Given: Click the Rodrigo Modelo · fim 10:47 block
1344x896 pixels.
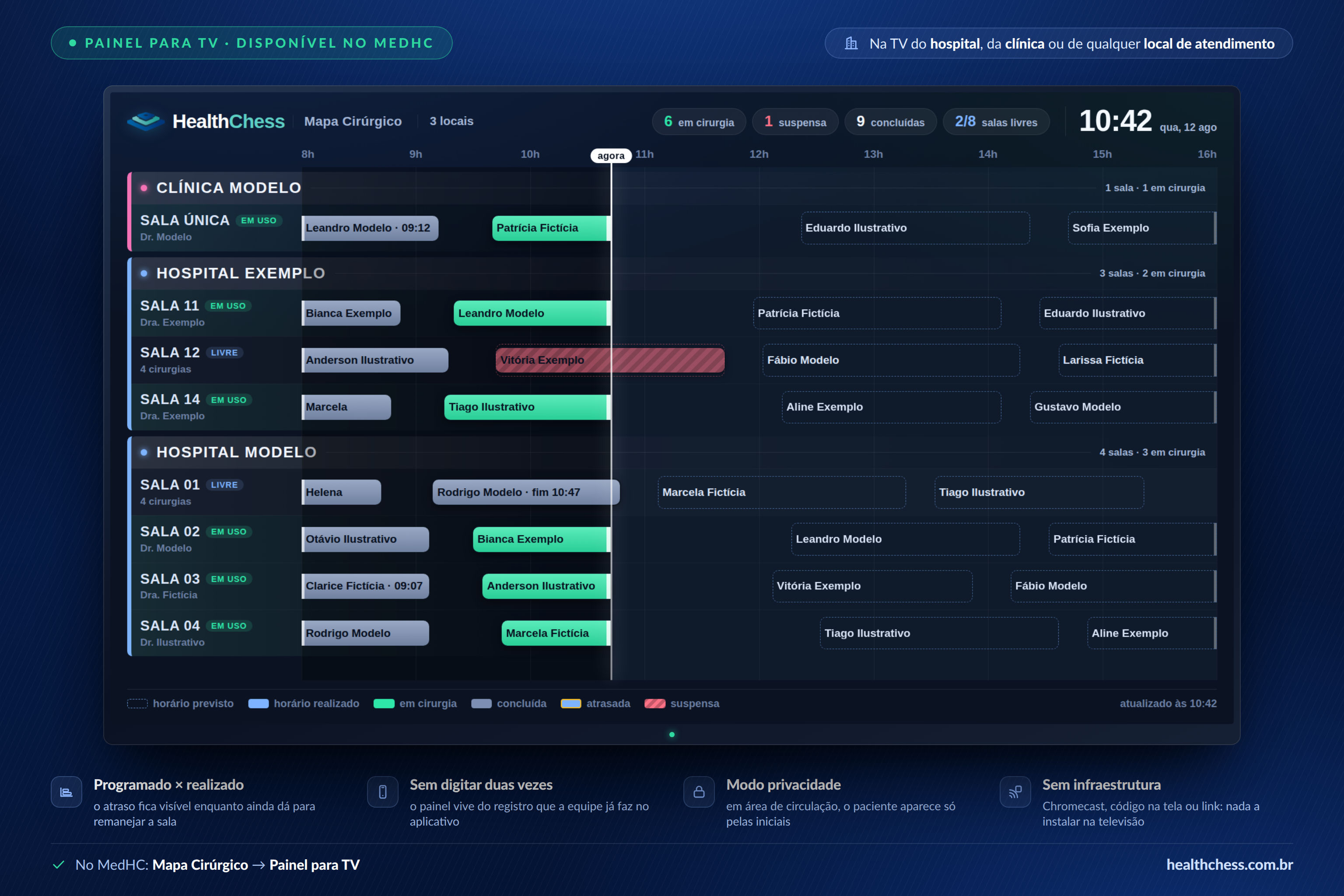Looking at the screenshot, I should [x=526, y=493].
